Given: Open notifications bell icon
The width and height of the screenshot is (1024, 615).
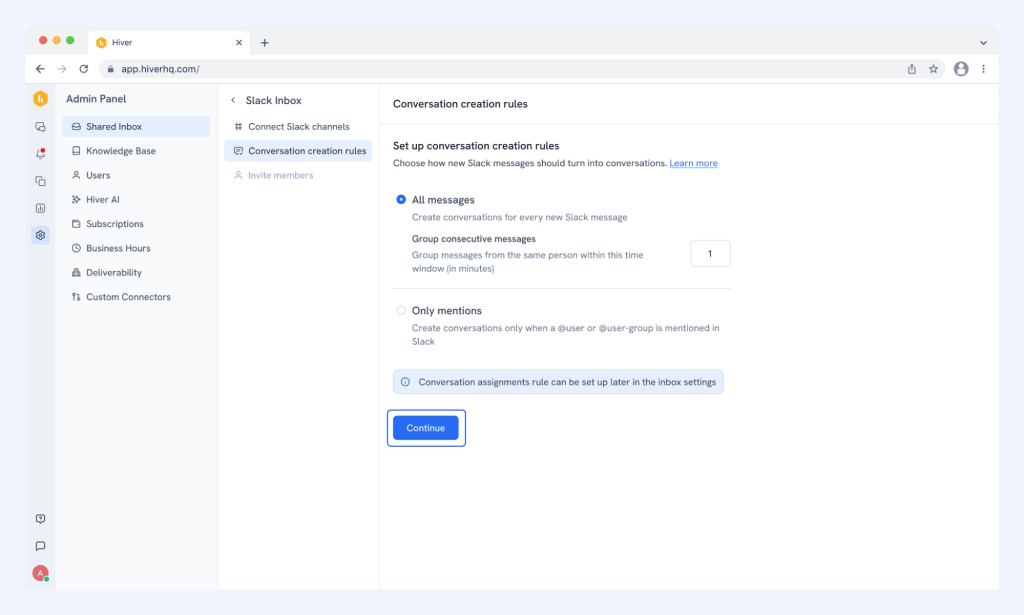Looking at the screenshot, I should (x=40, y=153).
